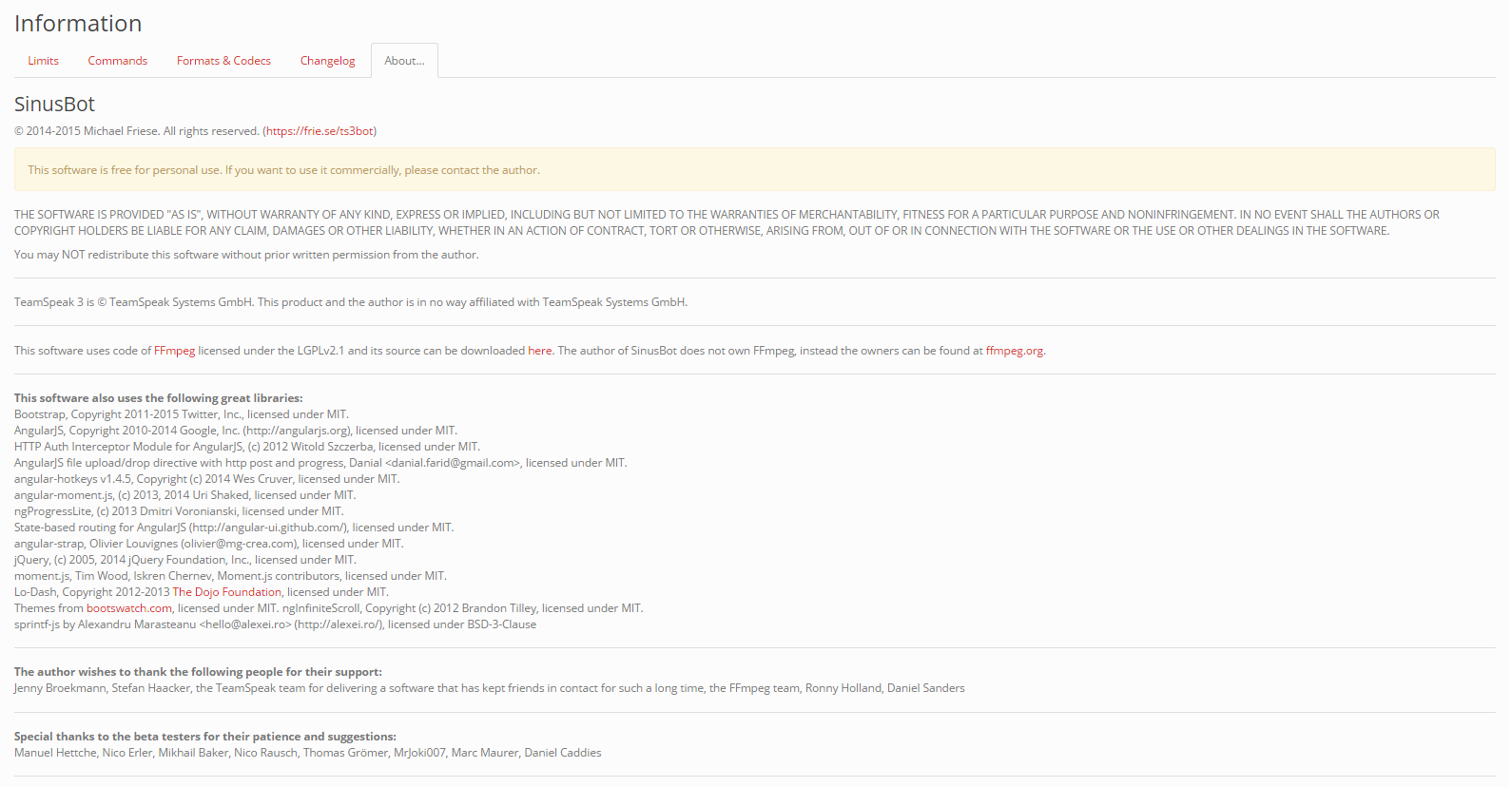Open the bootswatch.com link

coord(129,608)
